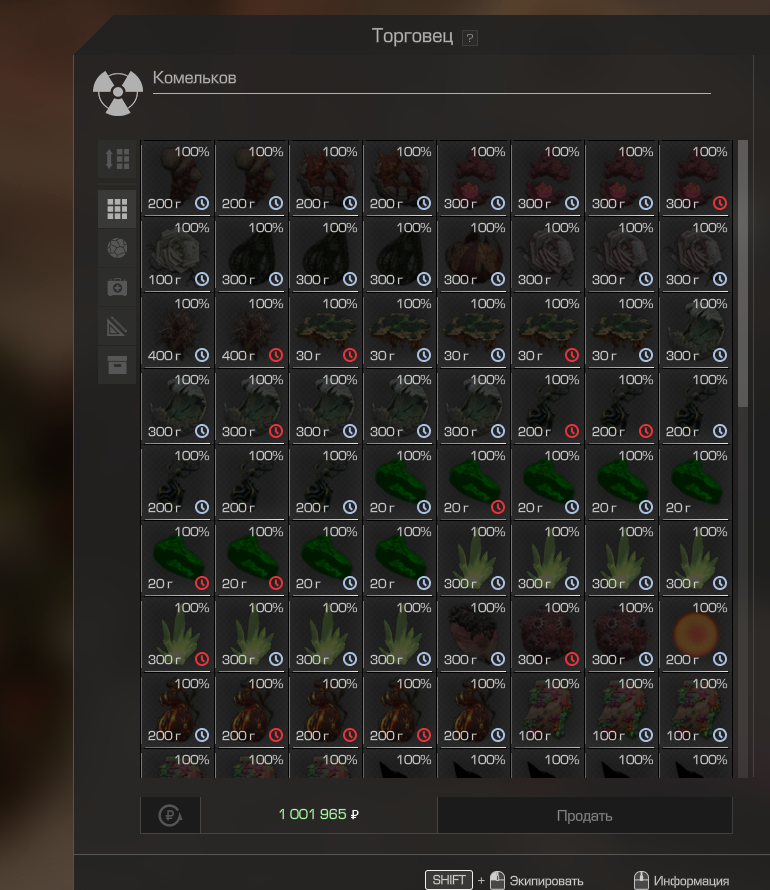This screenshot has width=770, height=890.
Task: Select the 20 г green artifact without clock
Action: [x=695, y=482]
